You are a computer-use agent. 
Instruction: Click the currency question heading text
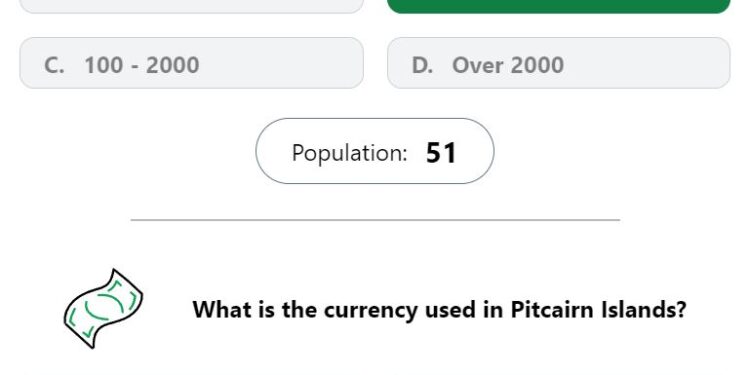click(439, 310)
